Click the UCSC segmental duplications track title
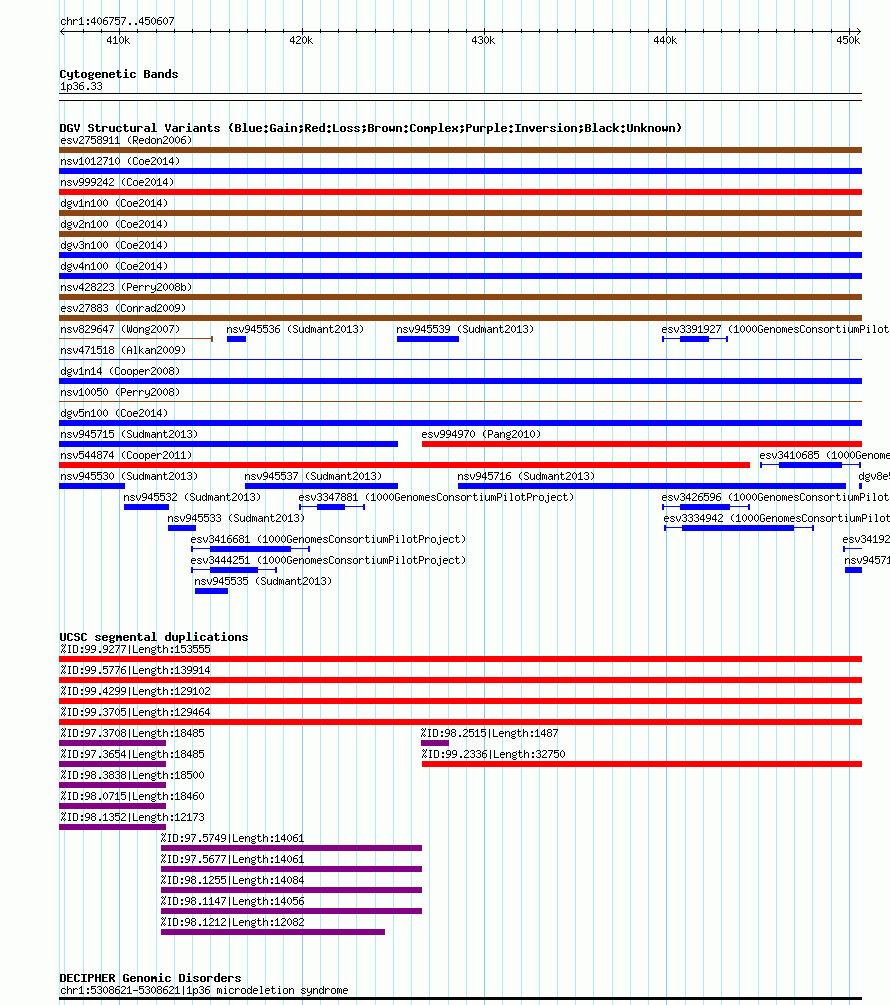This screenshot has height=1005, width=890. (x=154, y=637)
